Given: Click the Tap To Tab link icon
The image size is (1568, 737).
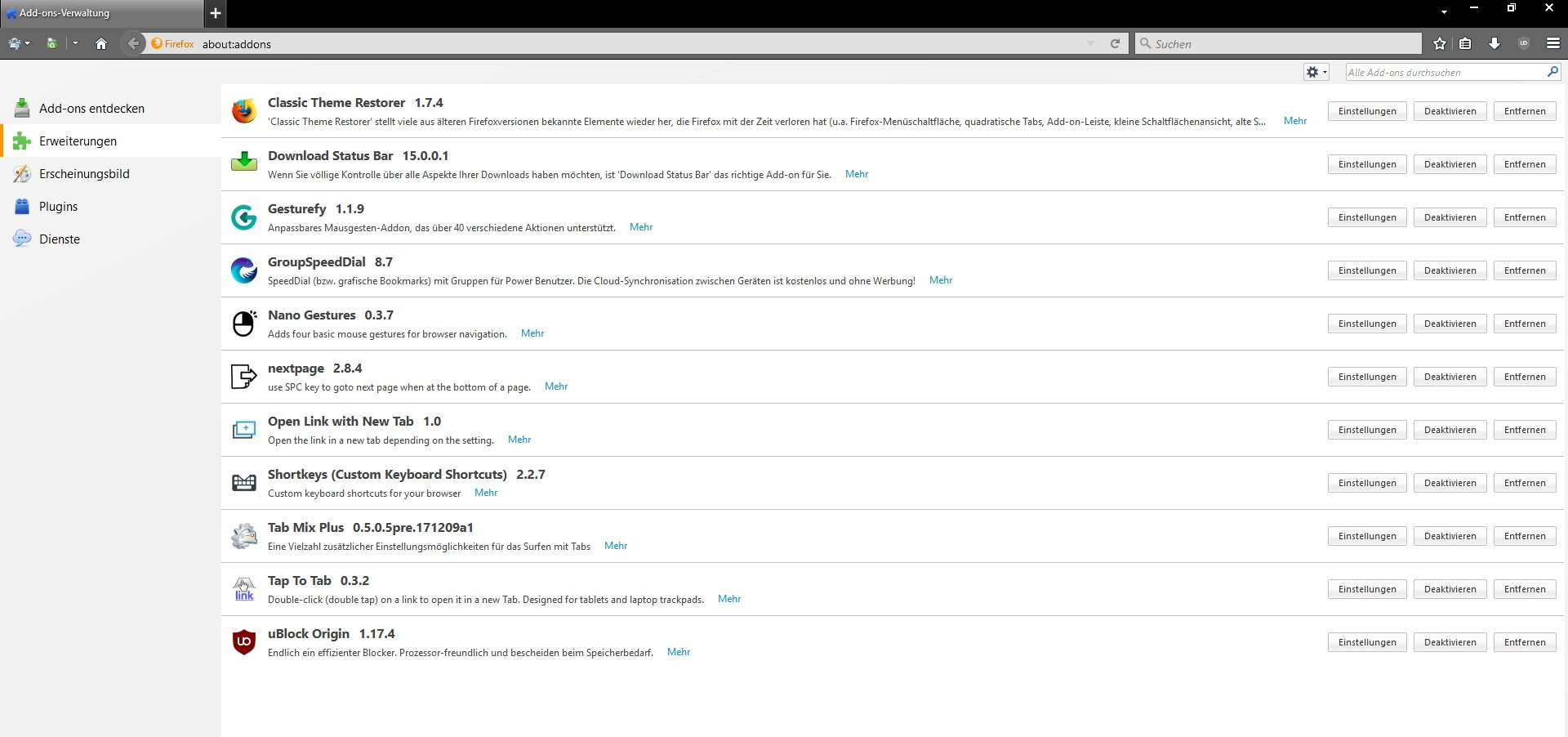Looking at the screenshot, I should (x=243, y=589).
